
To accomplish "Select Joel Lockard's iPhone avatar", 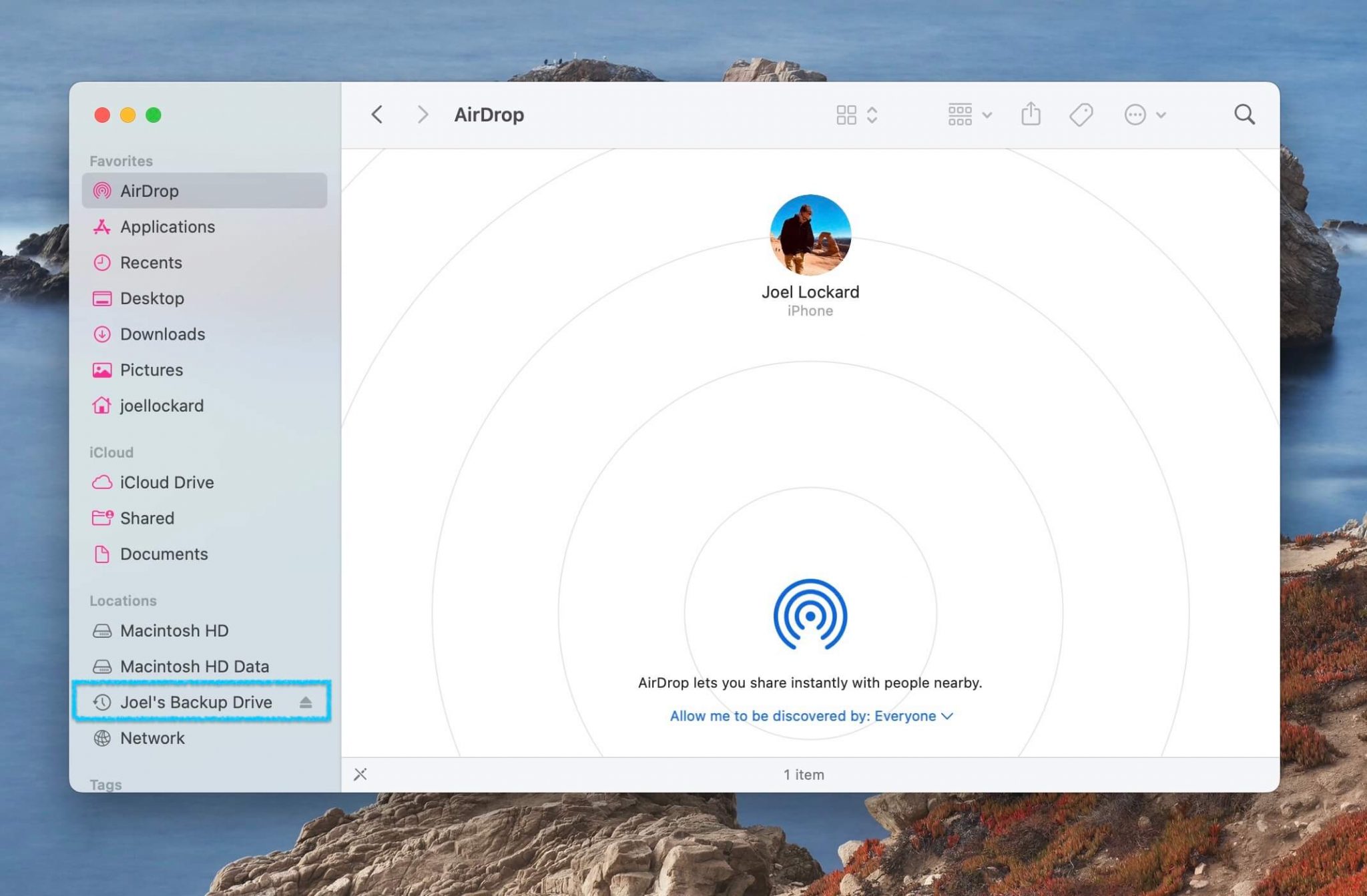I will click(x=810, y=235).
